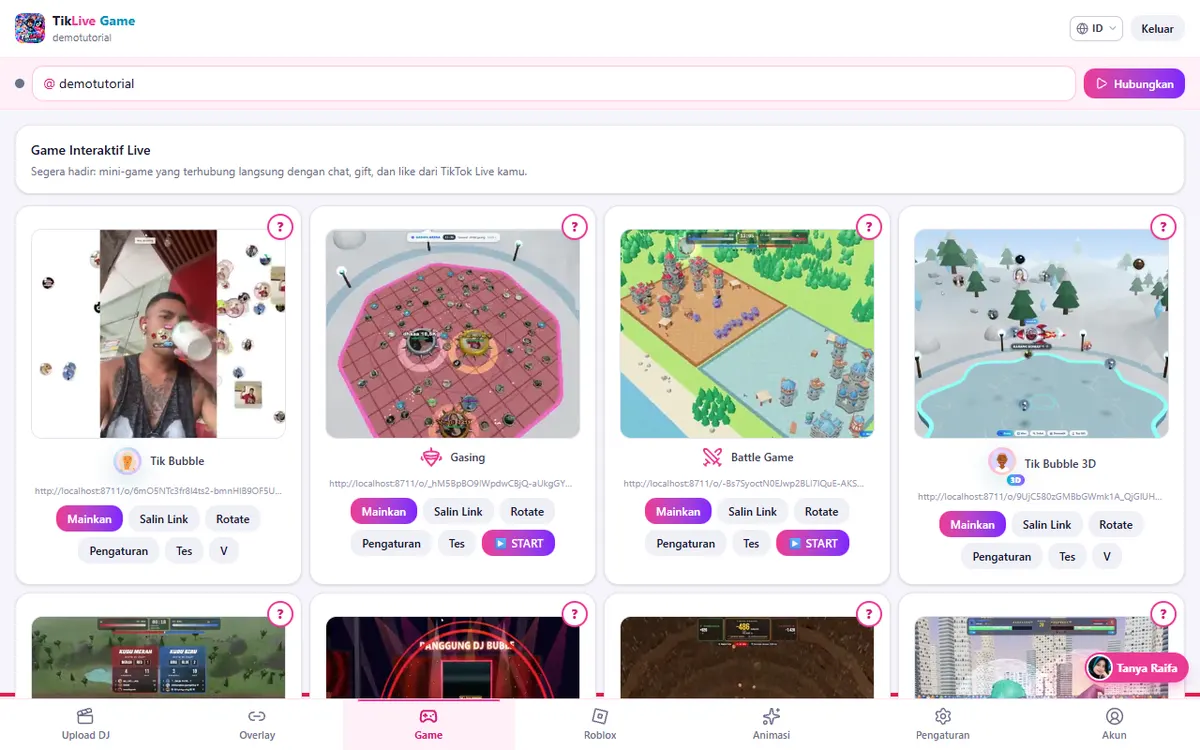Image resolution: width=1200 pixels, height=750 pixels.
Task: Click START on the Battle Game card
Action: 812,543
